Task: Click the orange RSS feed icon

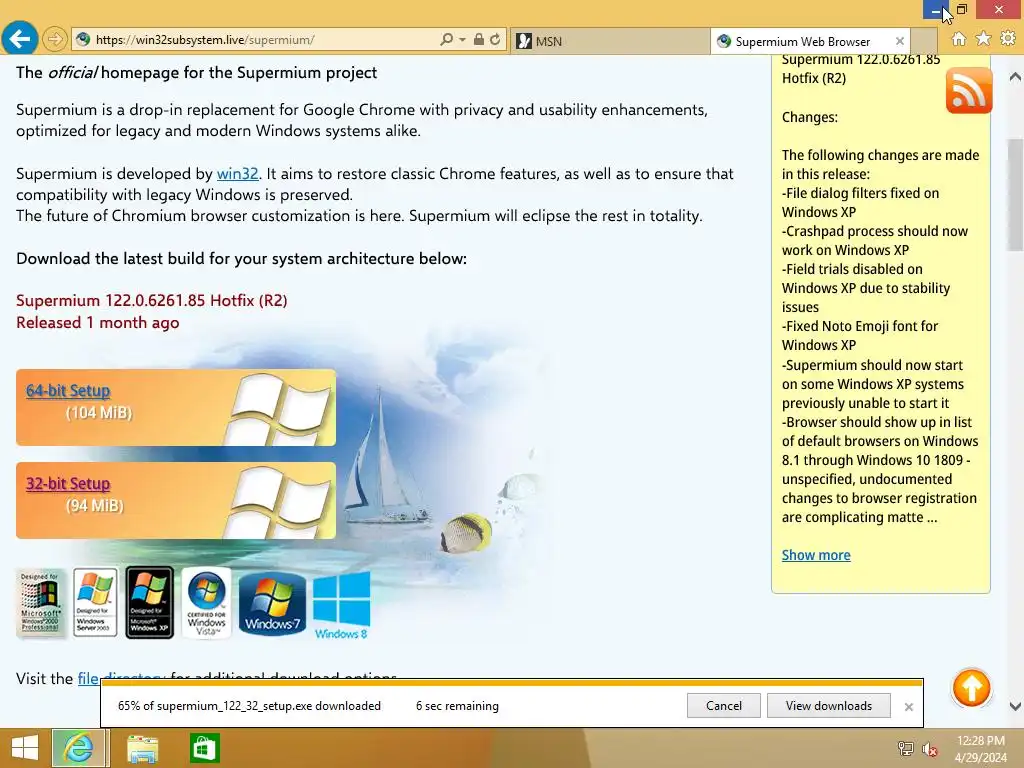Action: 968,90
